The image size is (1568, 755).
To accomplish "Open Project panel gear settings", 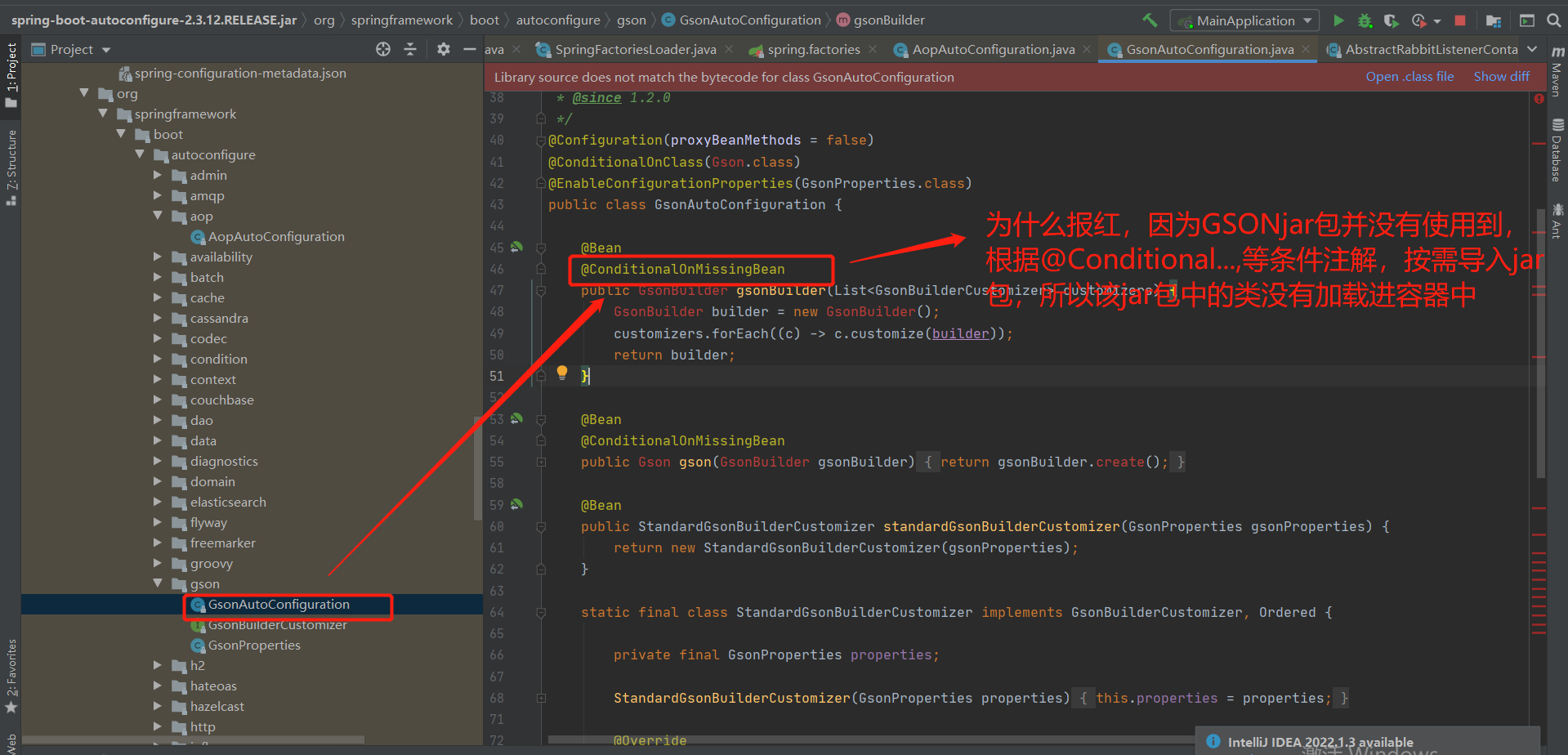I will [x=444, y=49].
